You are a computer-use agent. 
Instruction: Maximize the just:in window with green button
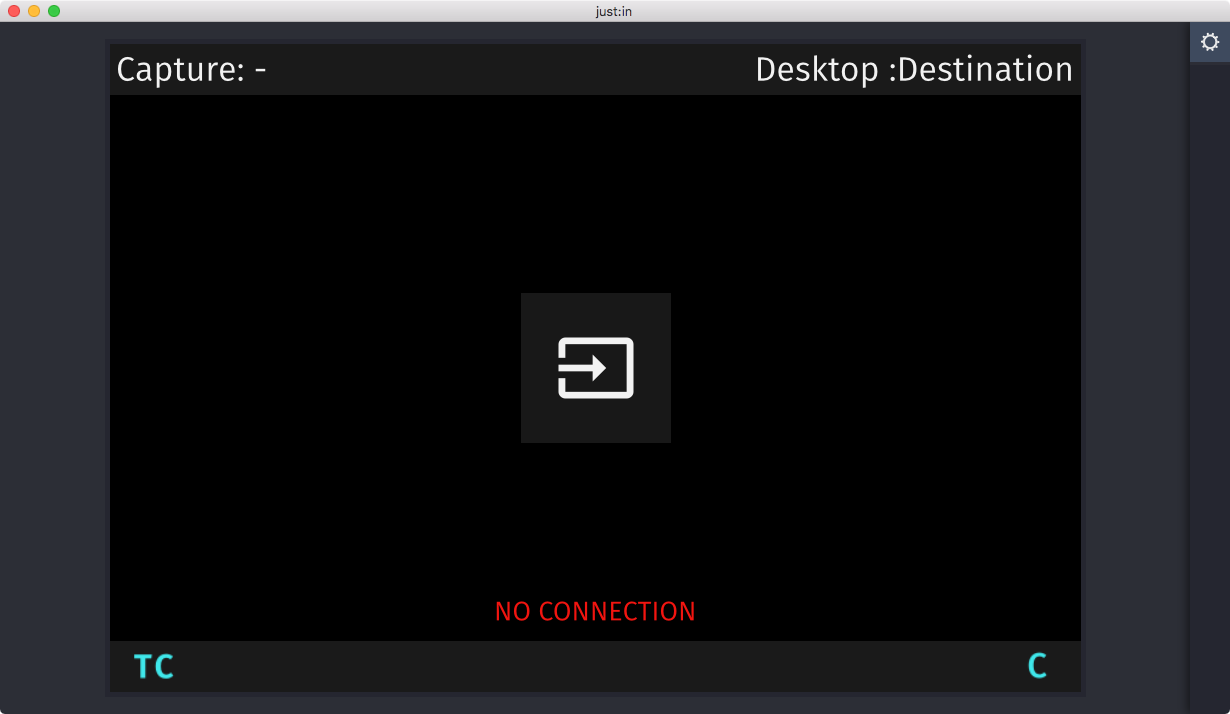[54, 11]
